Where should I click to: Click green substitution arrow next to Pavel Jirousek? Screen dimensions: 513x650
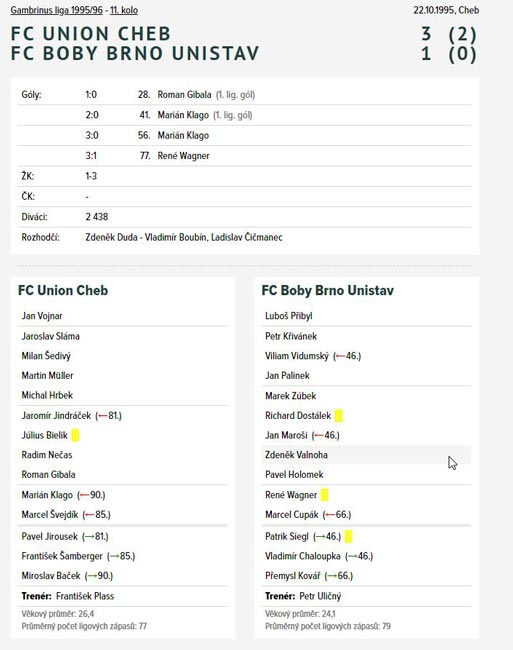pos(90,537)
